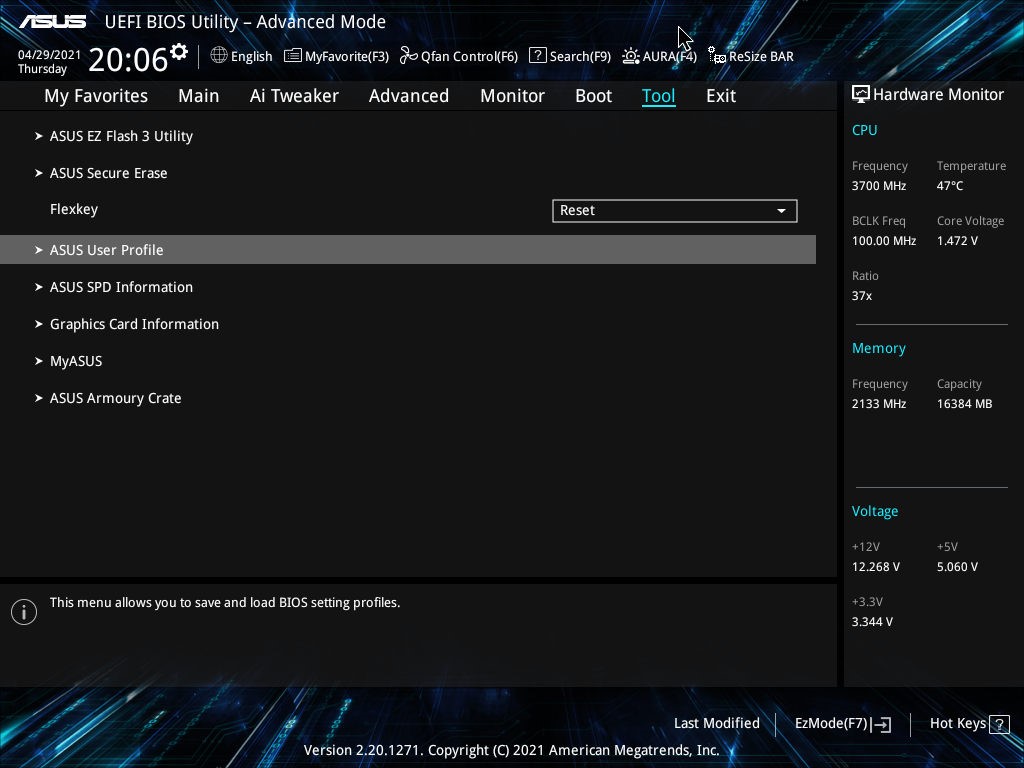Image resolution: width=1024 pixels, height=768 pixels.
Task: Select ASUS SPD Information entry
Action: tap(121, 287)
